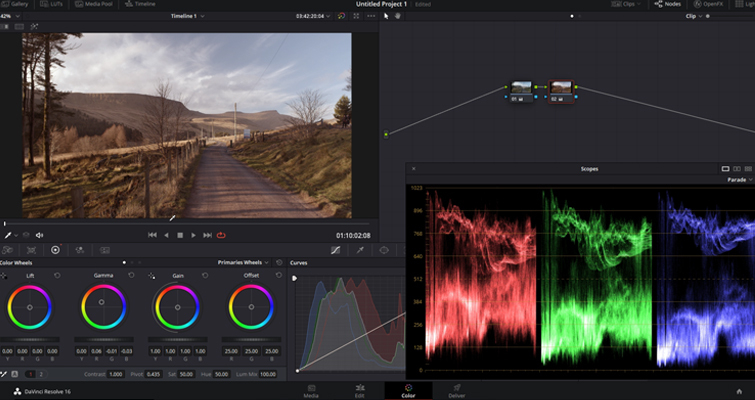Open the Primaries Wheels dropdown
755x400 pixels.
click(x=243, y=262)
